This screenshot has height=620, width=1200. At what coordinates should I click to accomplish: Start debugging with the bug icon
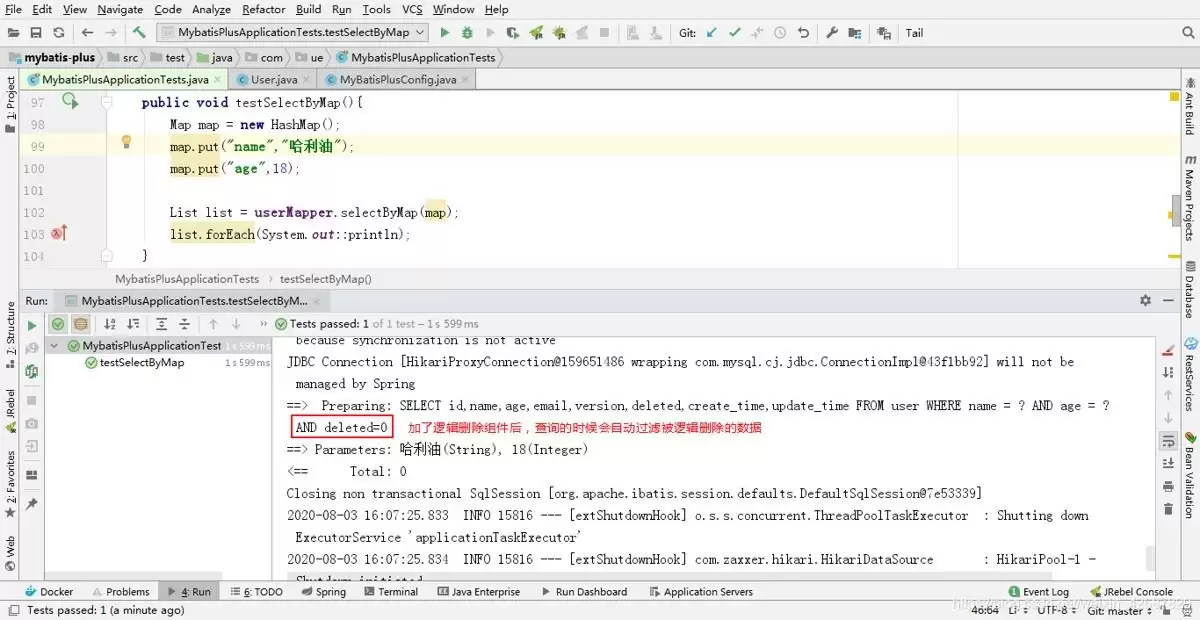467,33
